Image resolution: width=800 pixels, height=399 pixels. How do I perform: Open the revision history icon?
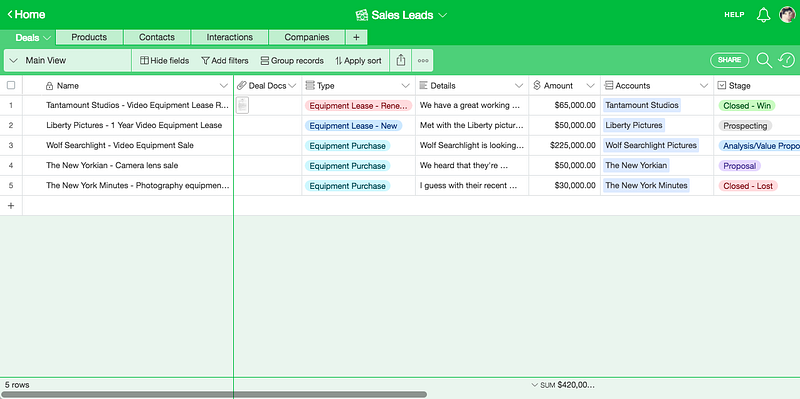click(x=786, y=60)
